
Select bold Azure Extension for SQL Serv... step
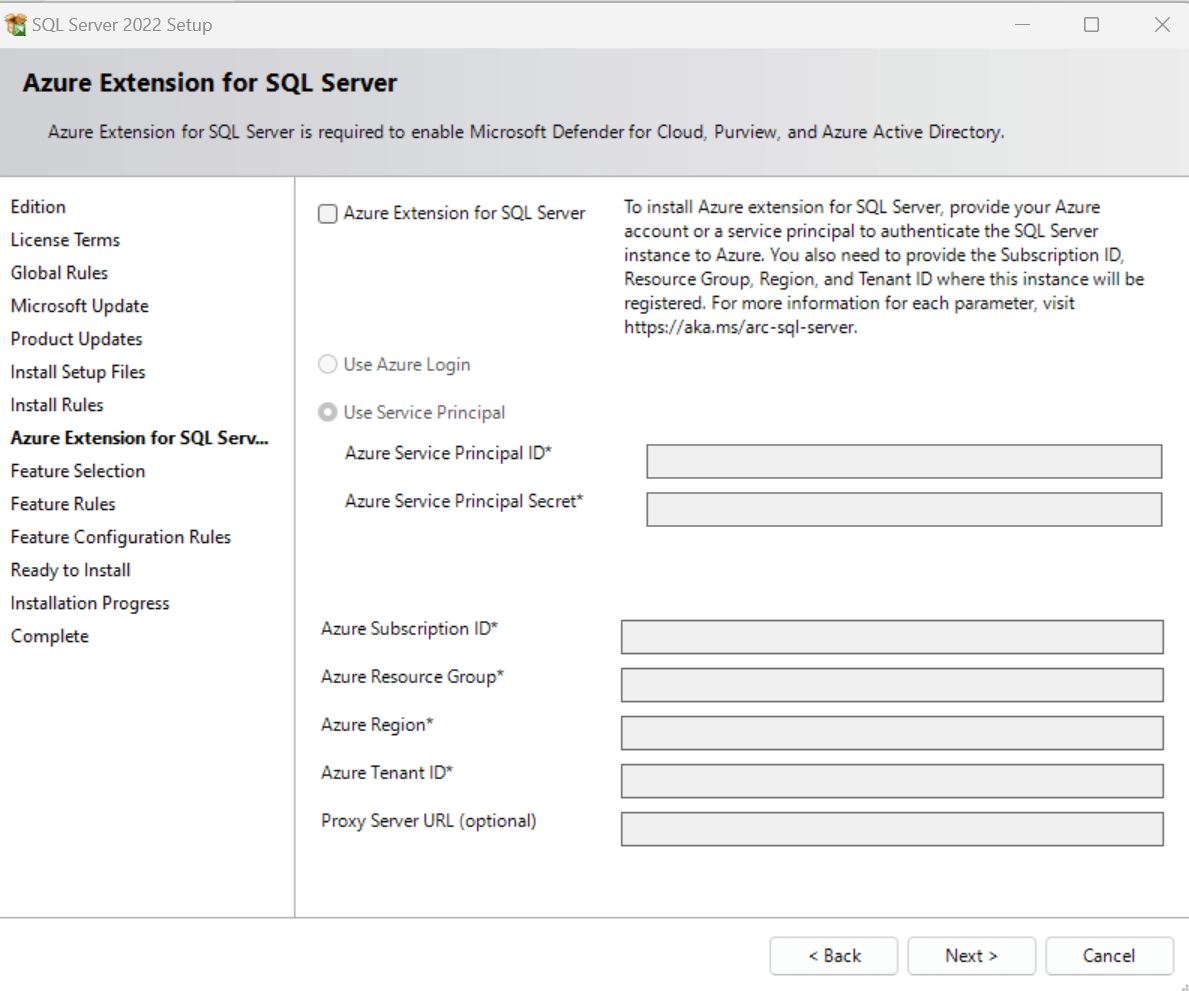tap(140, 438)
